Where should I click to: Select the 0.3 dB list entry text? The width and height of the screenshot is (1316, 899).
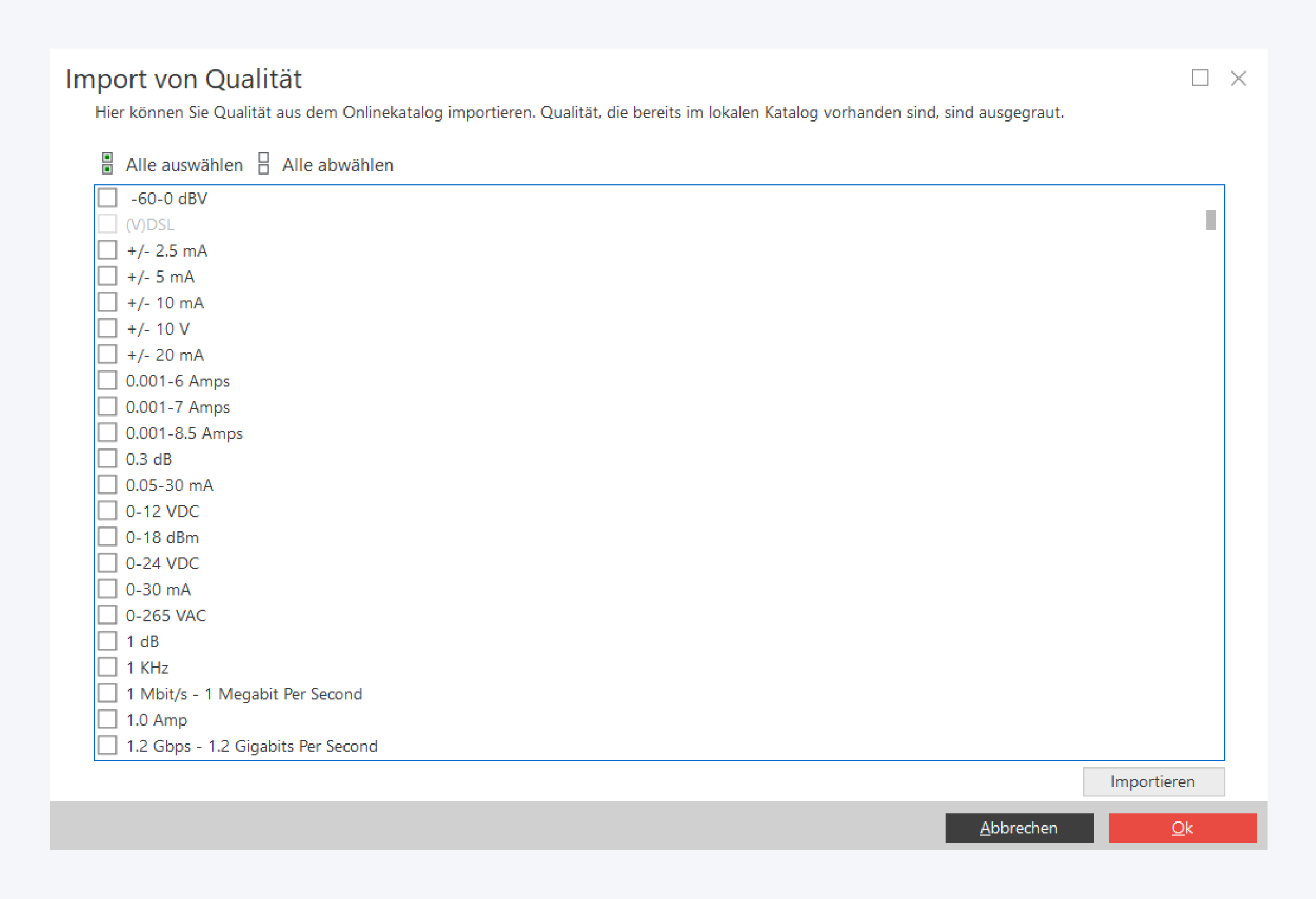click(x=149, y=460)
